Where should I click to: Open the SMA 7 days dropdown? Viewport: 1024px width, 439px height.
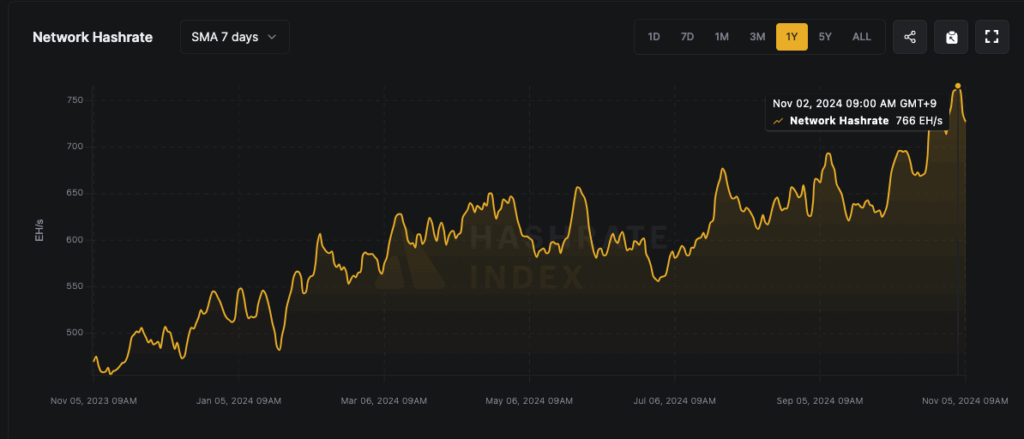(x=235, y=37)
